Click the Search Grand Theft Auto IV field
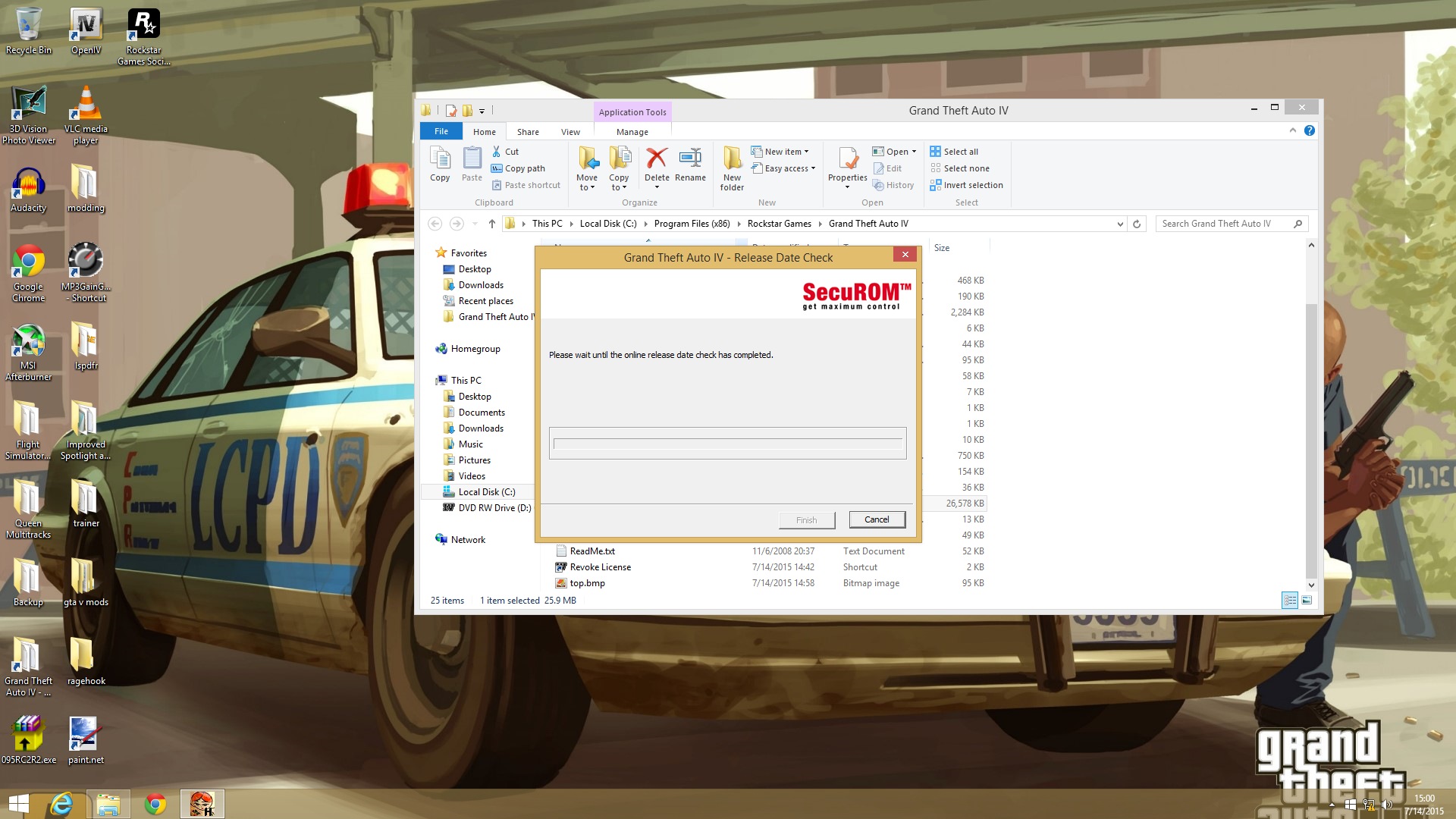1456x819 pixels. coord(1221,224)
